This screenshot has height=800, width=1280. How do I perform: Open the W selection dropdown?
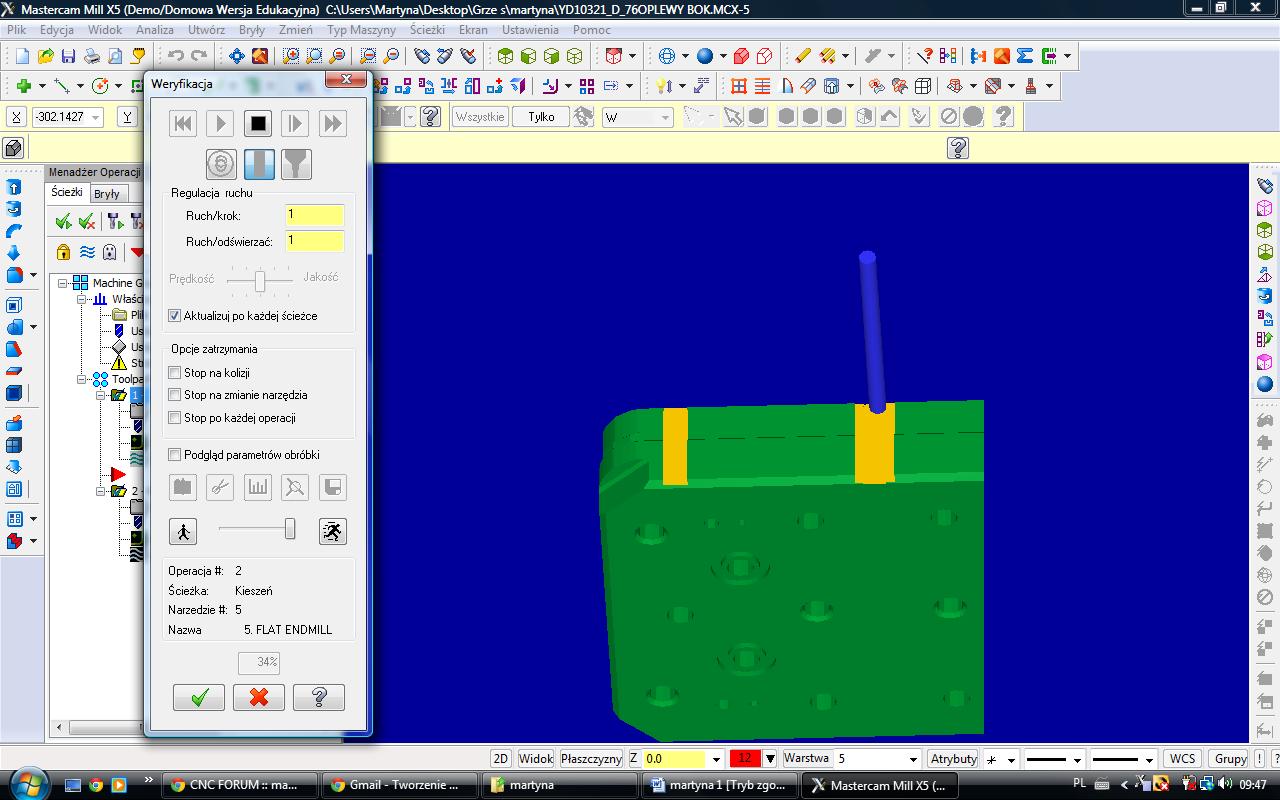[665, 117]
